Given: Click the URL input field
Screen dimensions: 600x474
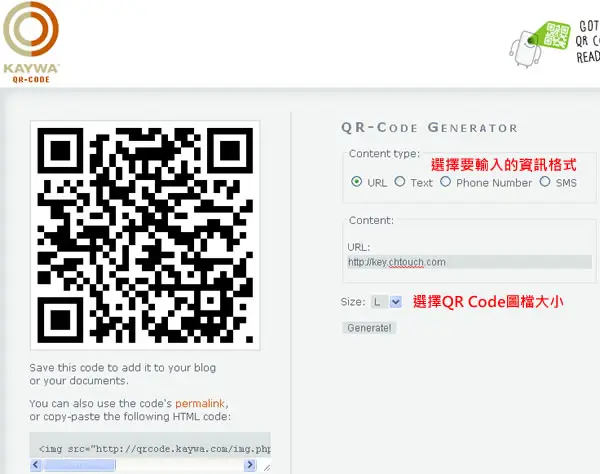Looking at the screenshot, I should pos(470,262).
